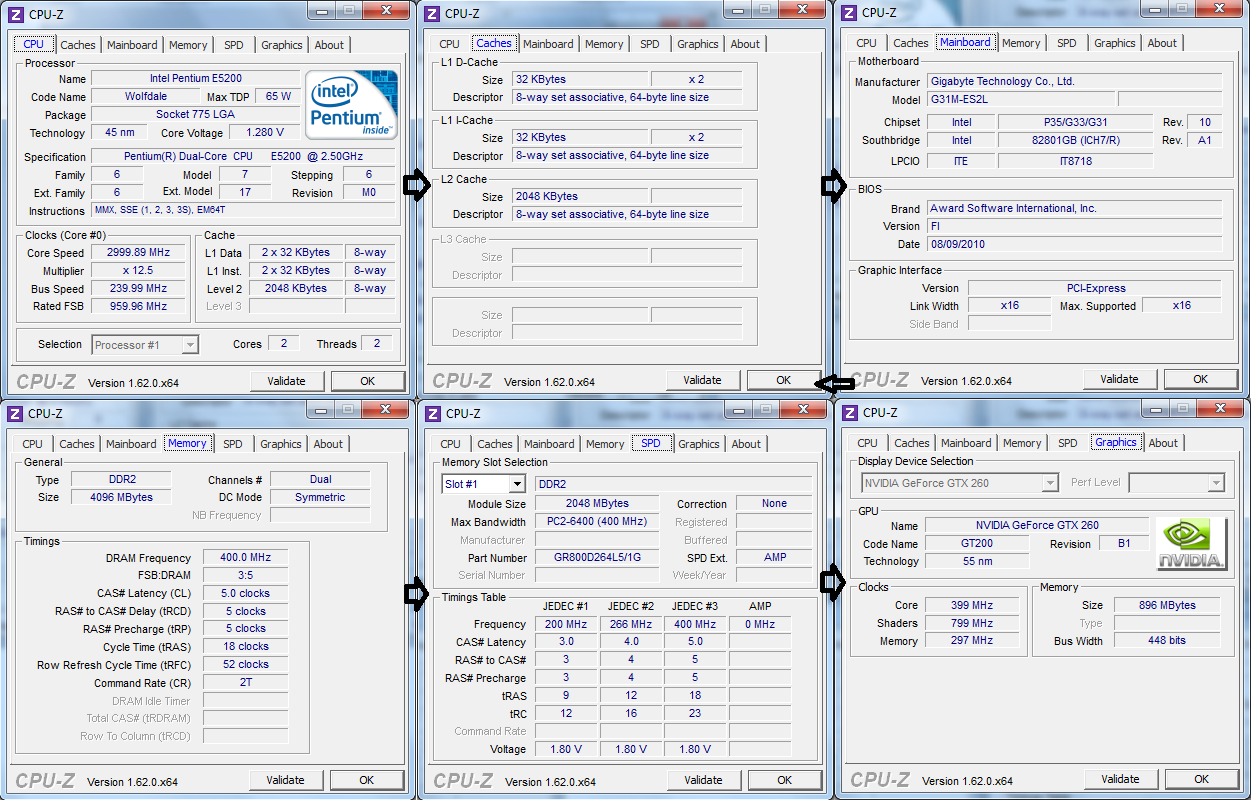Open About tab in the Memory Slot Selection window

(x=746, y=444)
